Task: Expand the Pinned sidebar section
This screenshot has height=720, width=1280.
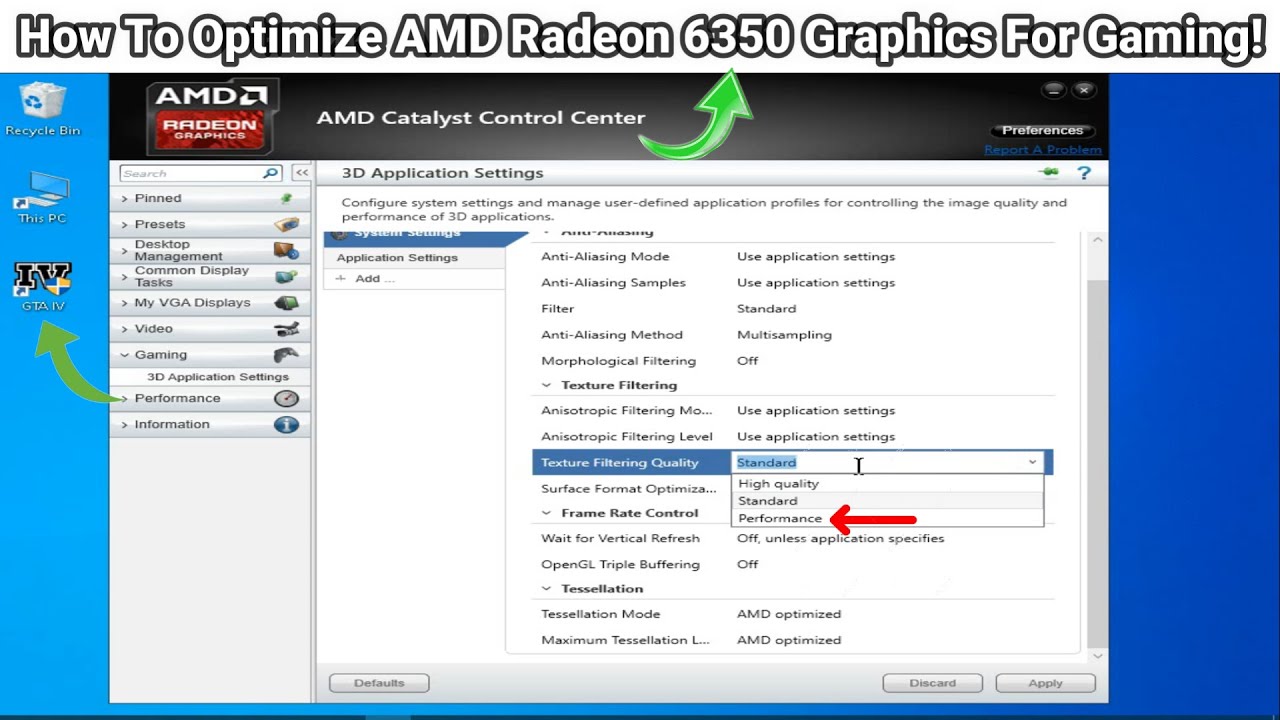Action: pyautogui.click(x=124, y=198)
